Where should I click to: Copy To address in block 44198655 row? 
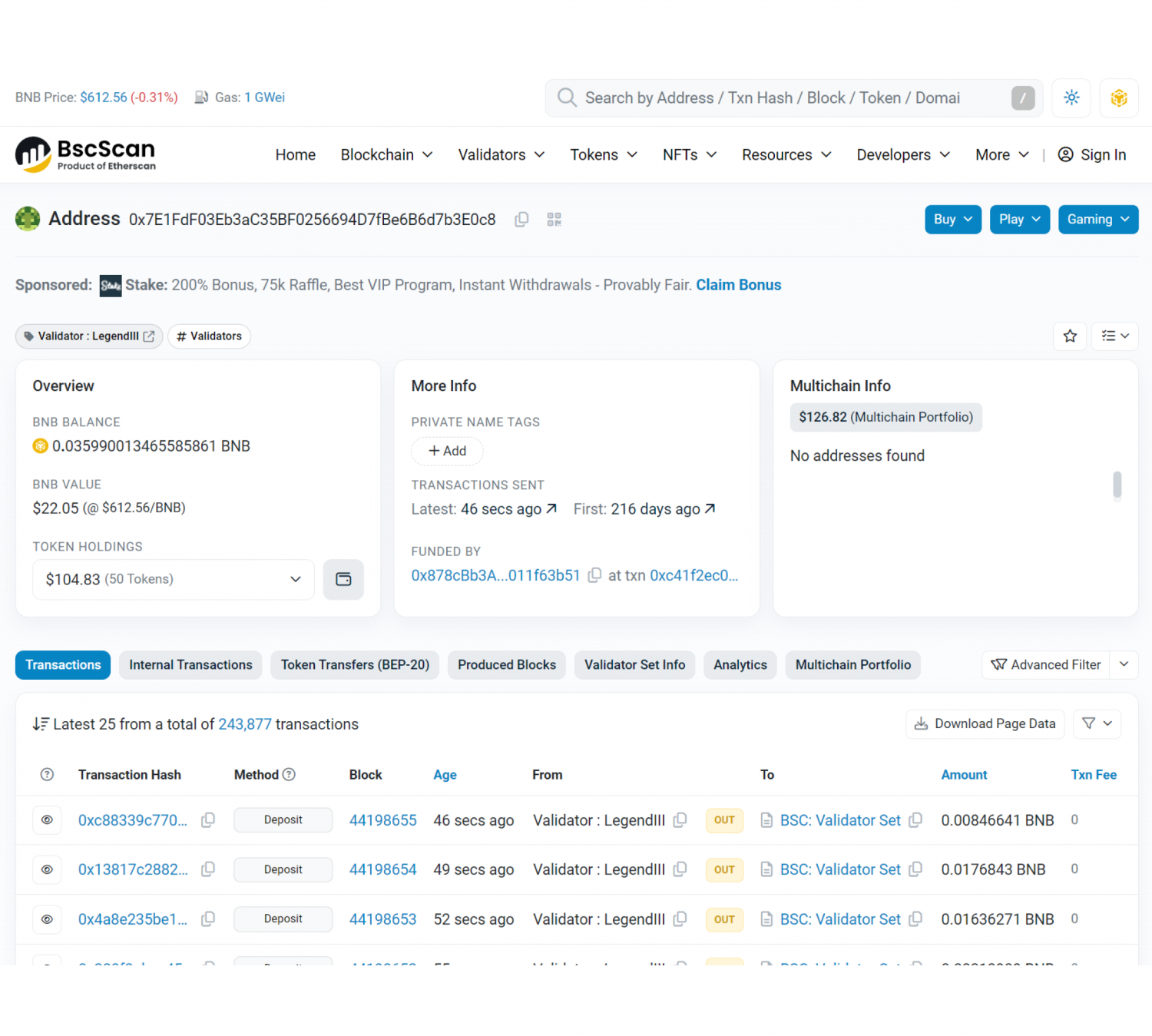pyautogui.click(x=915, y=820)
